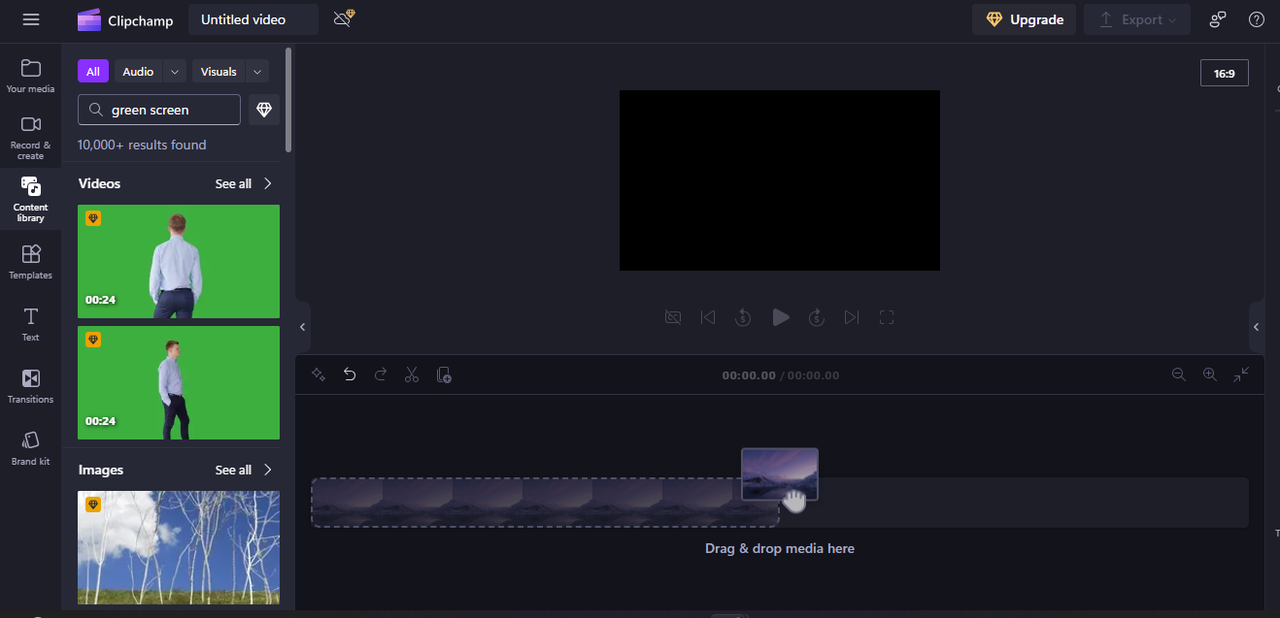Expand the right property panel arrow
The height and width of the screenshot is (618, 1280).
pyautogui.click(x=1257, y=327)
